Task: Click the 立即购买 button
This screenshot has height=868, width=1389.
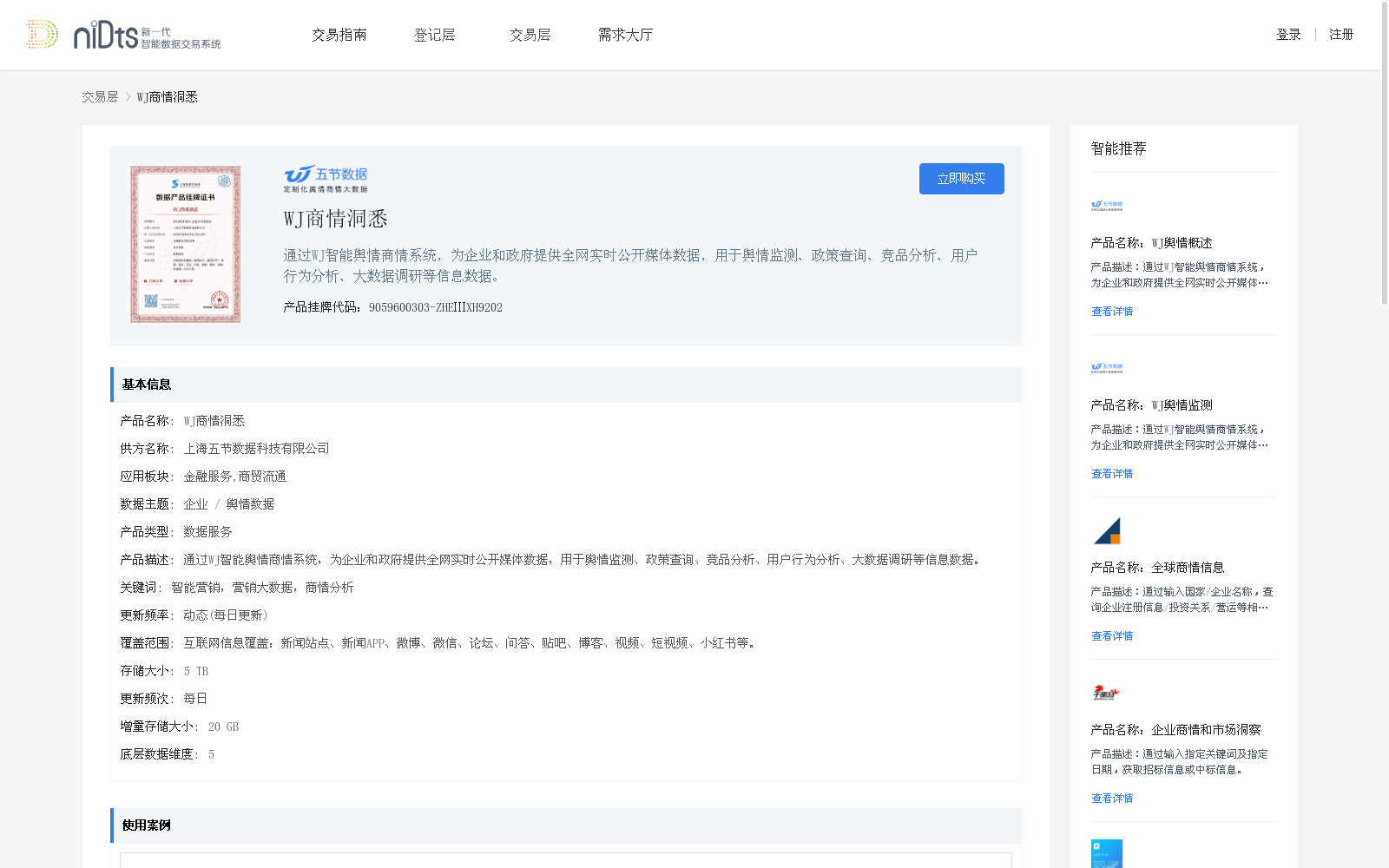Action: point(962,179)
